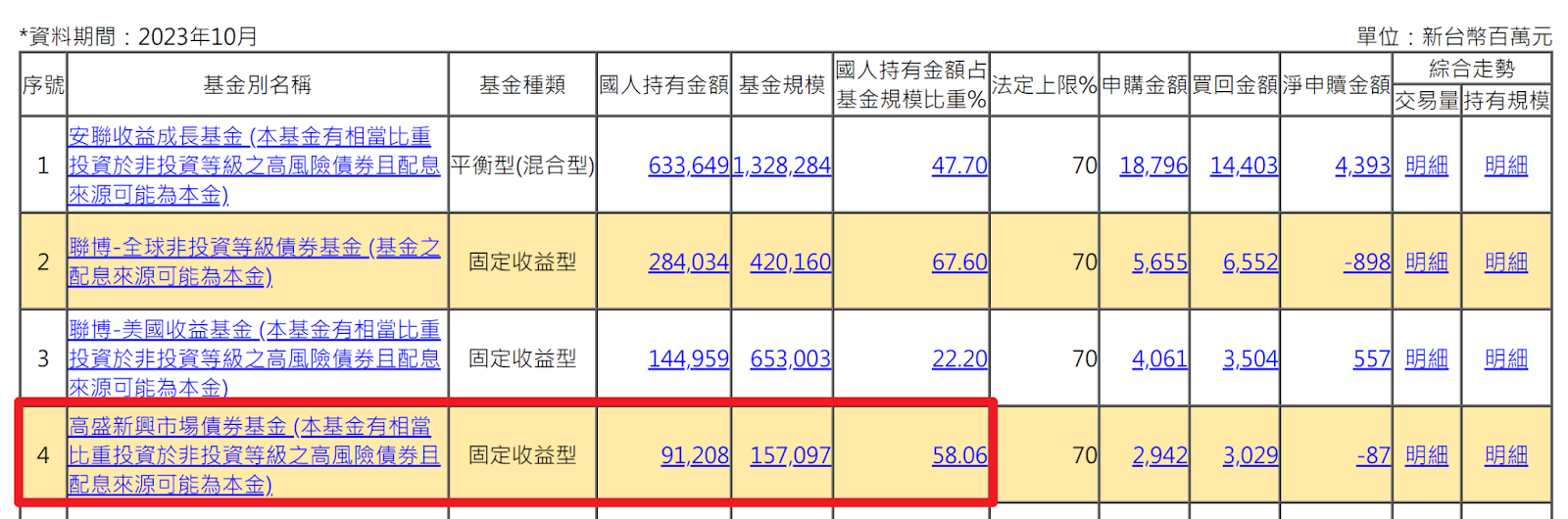Click the 4,393 net subscription link

coord(1363,165)
